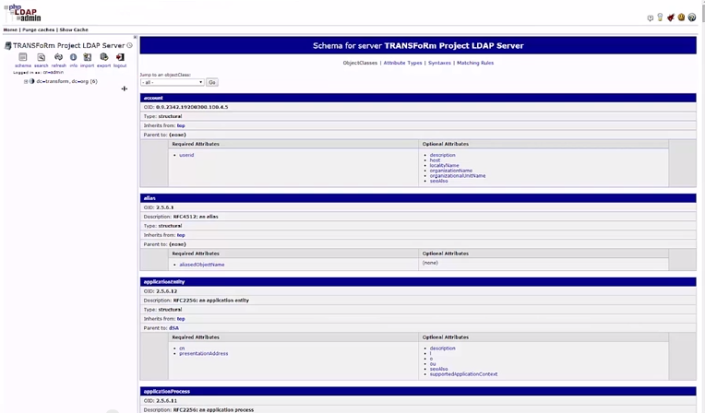Click the lightbulb icon at top right
The width and height of the screenshot is (705, 413).
660,17
